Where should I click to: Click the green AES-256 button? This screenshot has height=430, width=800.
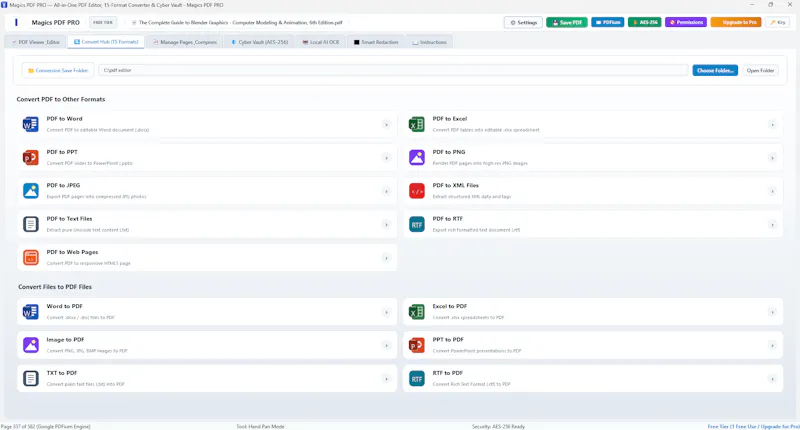[645, 22]
